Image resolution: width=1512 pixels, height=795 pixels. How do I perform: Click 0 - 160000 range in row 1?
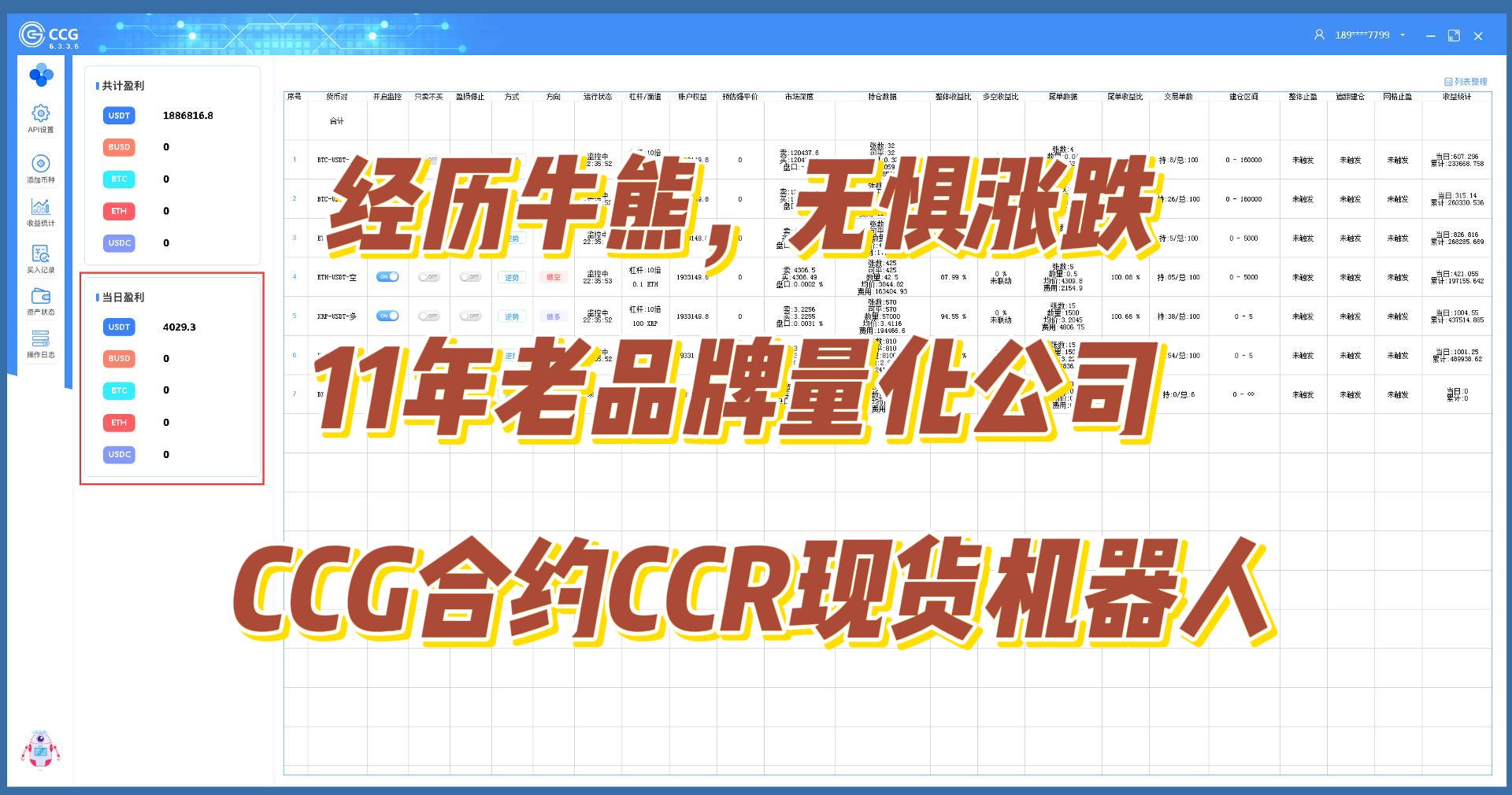1243,160
